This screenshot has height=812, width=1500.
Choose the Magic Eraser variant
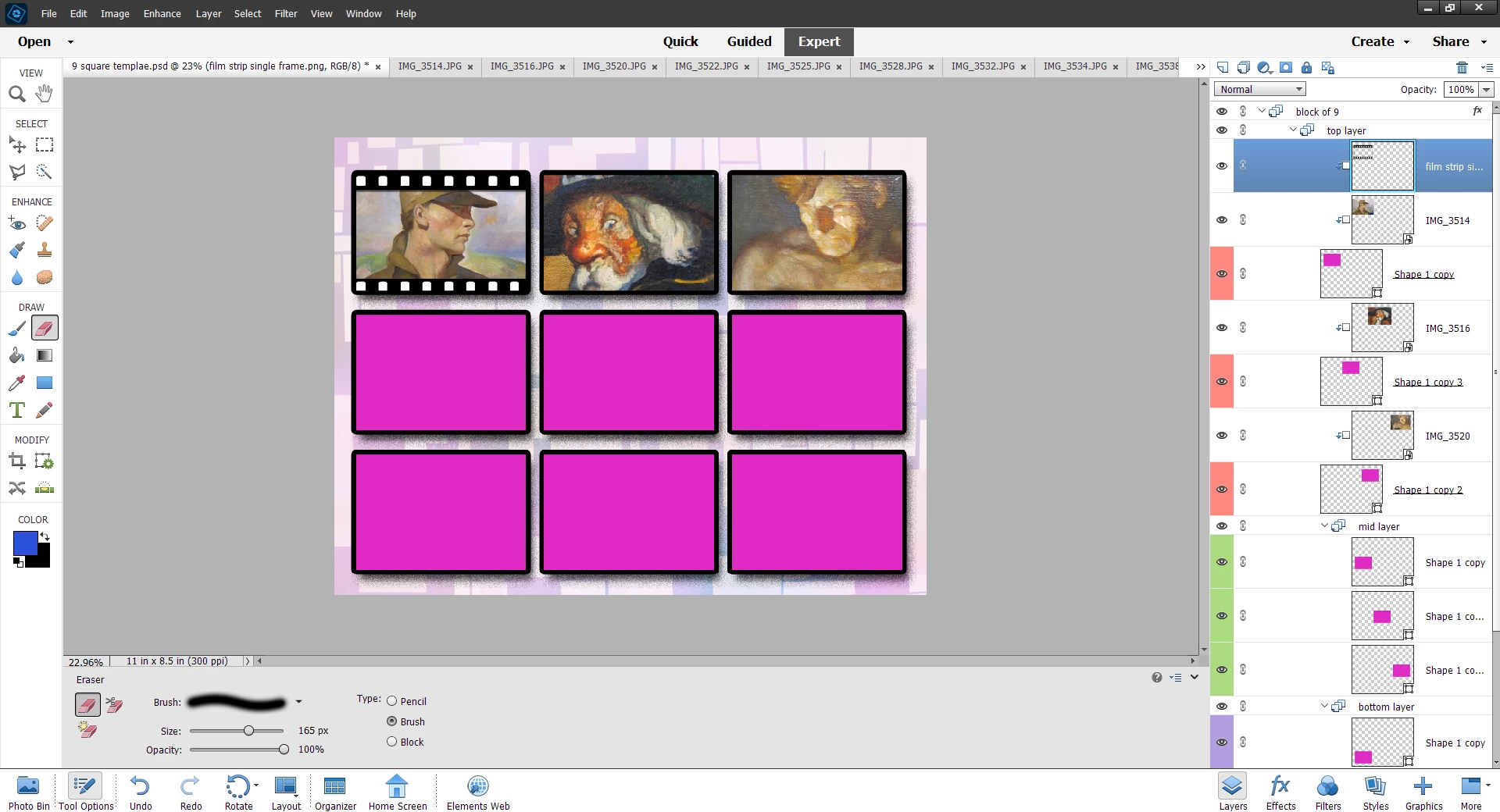click(87, 731)
